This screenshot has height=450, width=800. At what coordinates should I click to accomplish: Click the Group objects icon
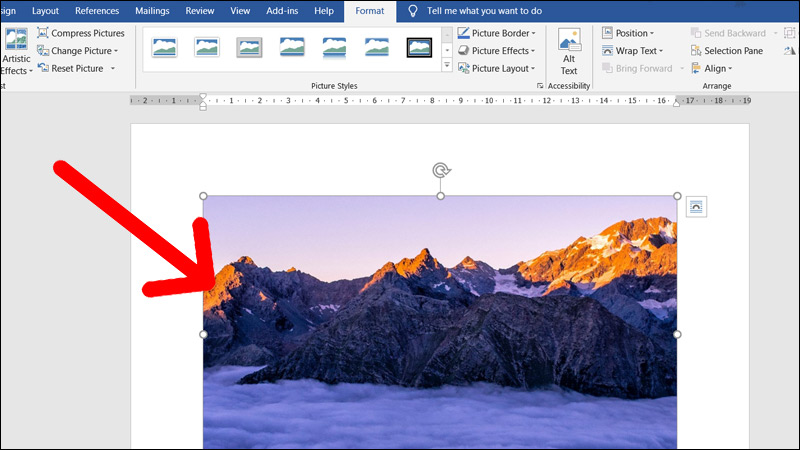click(x=789, y=33)
